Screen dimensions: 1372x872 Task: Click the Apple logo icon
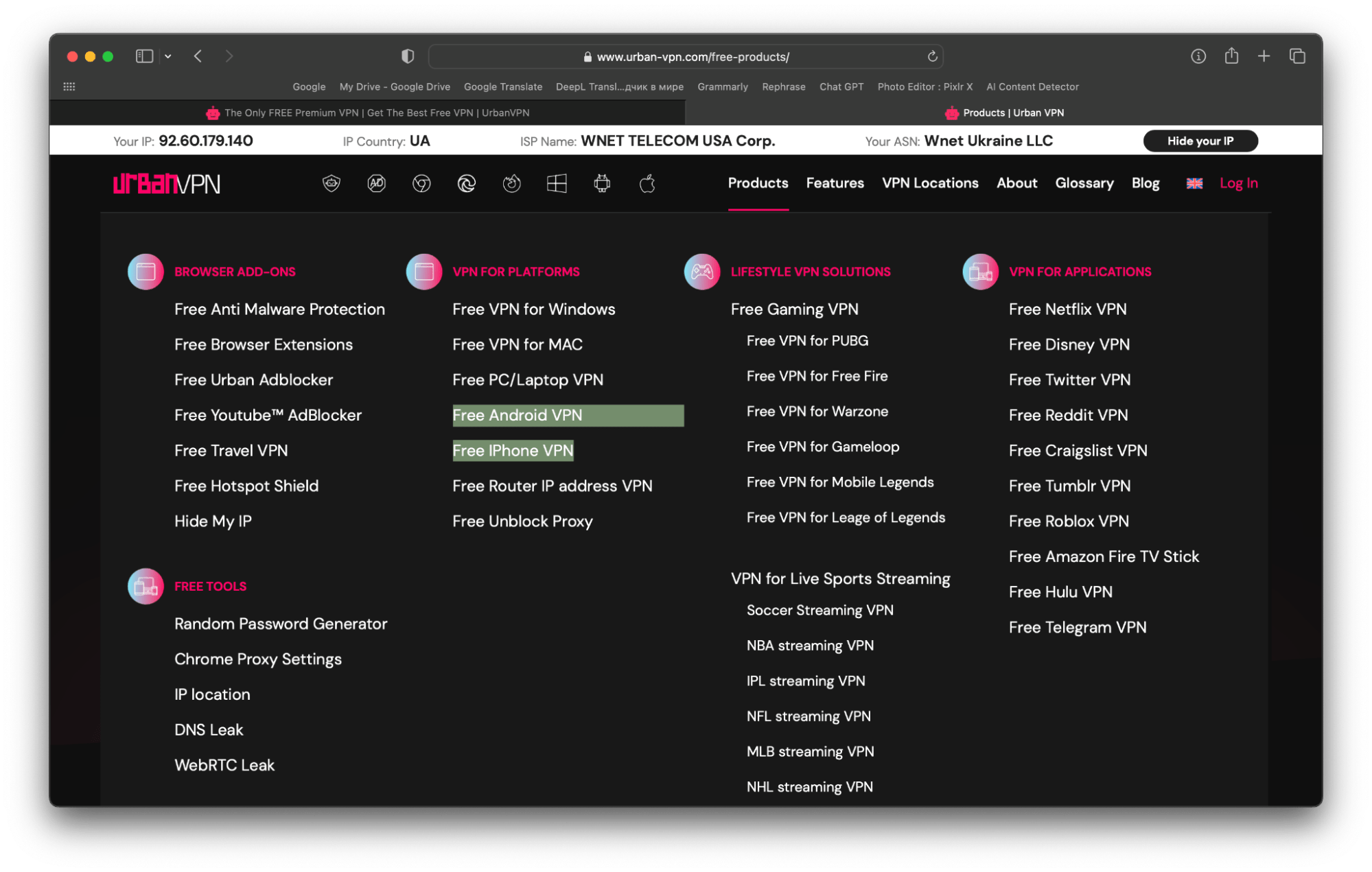click(x=647, y=183)
